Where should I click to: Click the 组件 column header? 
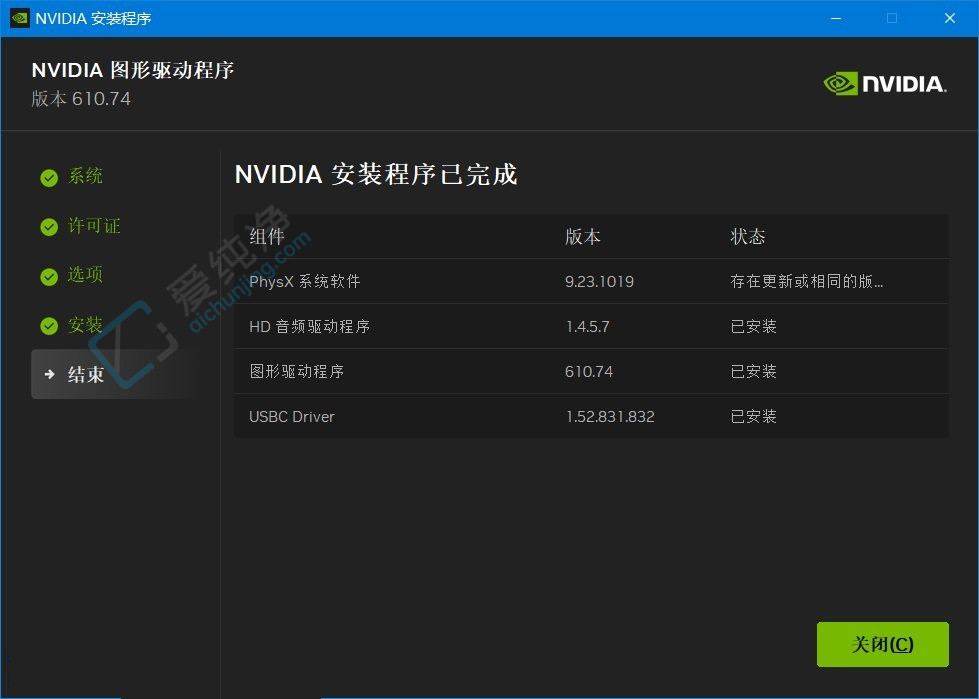[x=267, y=237]
